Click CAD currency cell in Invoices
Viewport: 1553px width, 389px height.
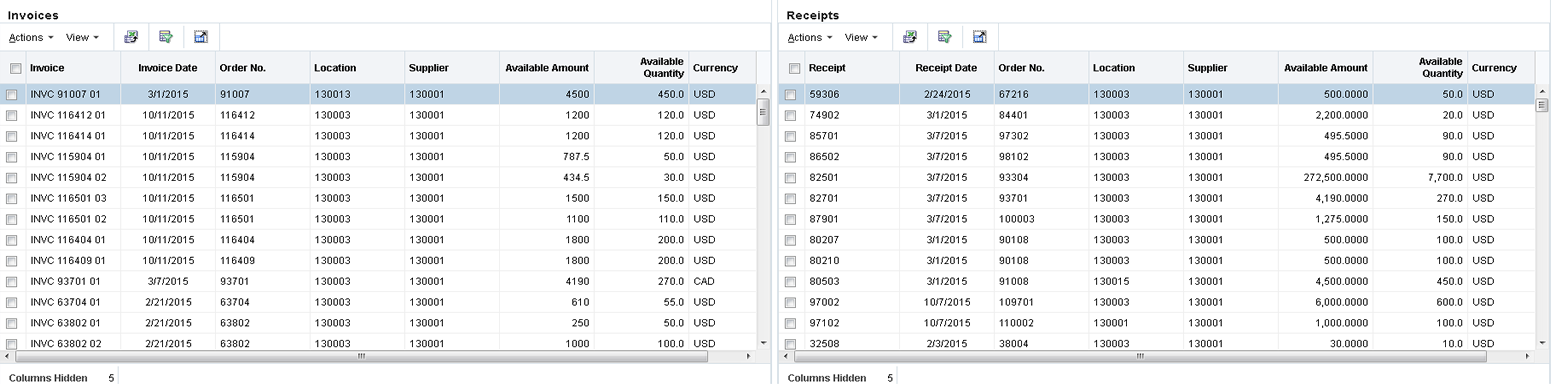(x=704, y=282)
